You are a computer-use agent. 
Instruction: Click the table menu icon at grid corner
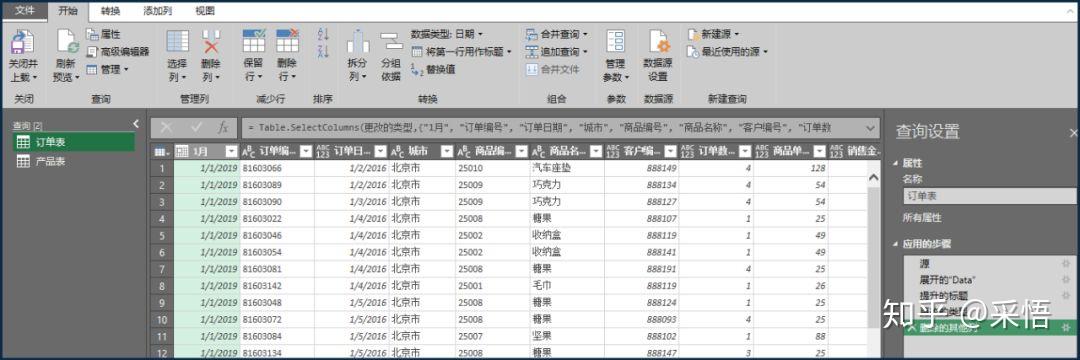[161, 151]
